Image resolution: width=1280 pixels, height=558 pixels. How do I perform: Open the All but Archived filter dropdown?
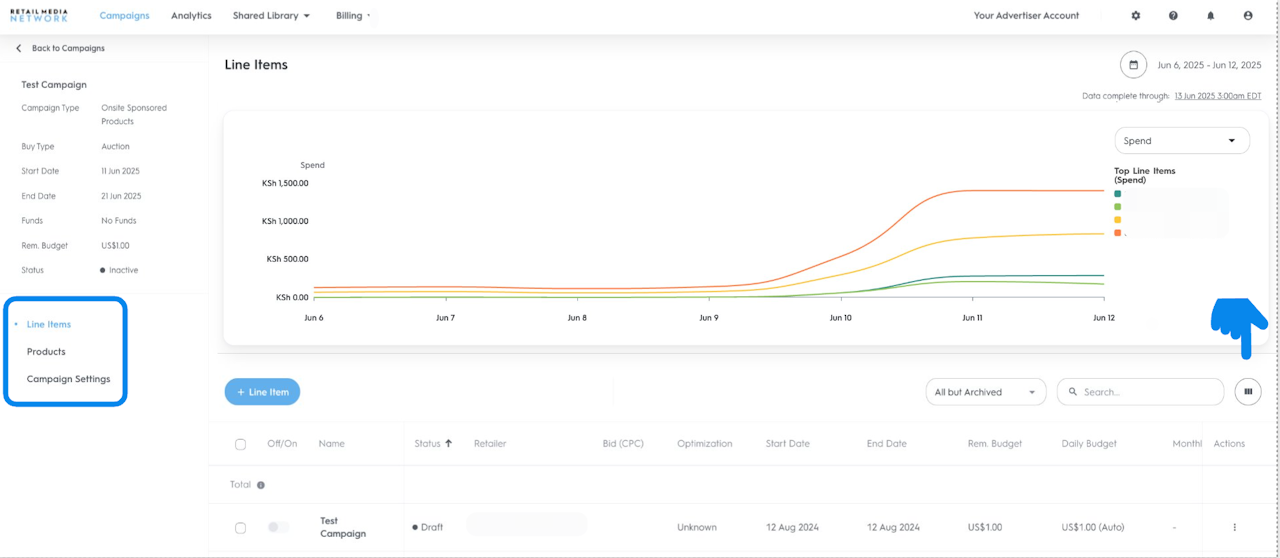coord(985,392)
